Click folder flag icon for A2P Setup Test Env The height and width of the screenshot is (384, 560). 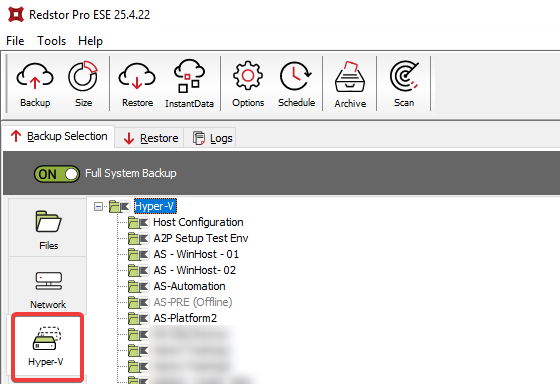[139, 238]
